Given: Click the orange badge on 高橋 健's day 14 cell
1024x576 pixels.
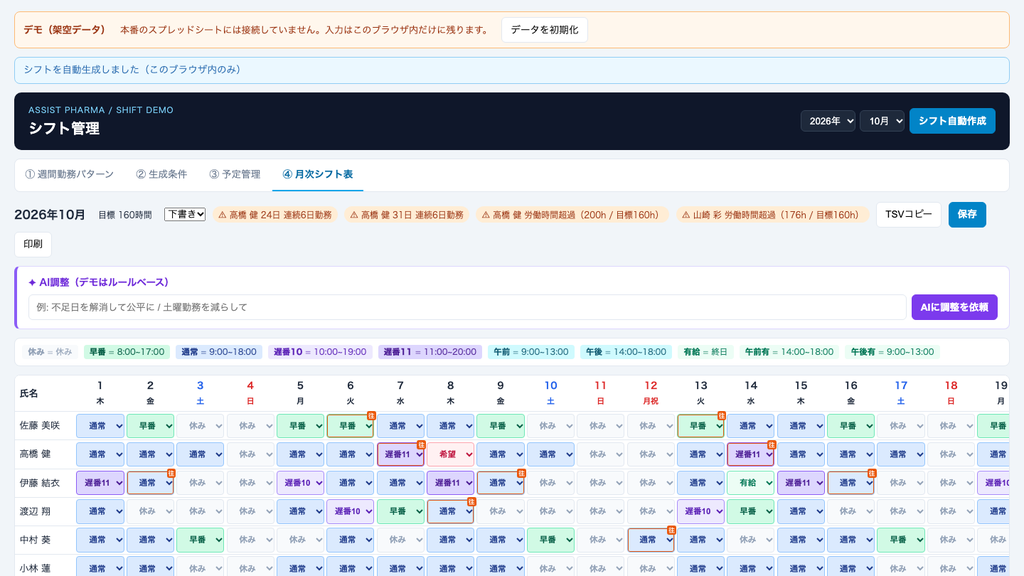Looking at the screenshot, I should (x=771, y=445).
